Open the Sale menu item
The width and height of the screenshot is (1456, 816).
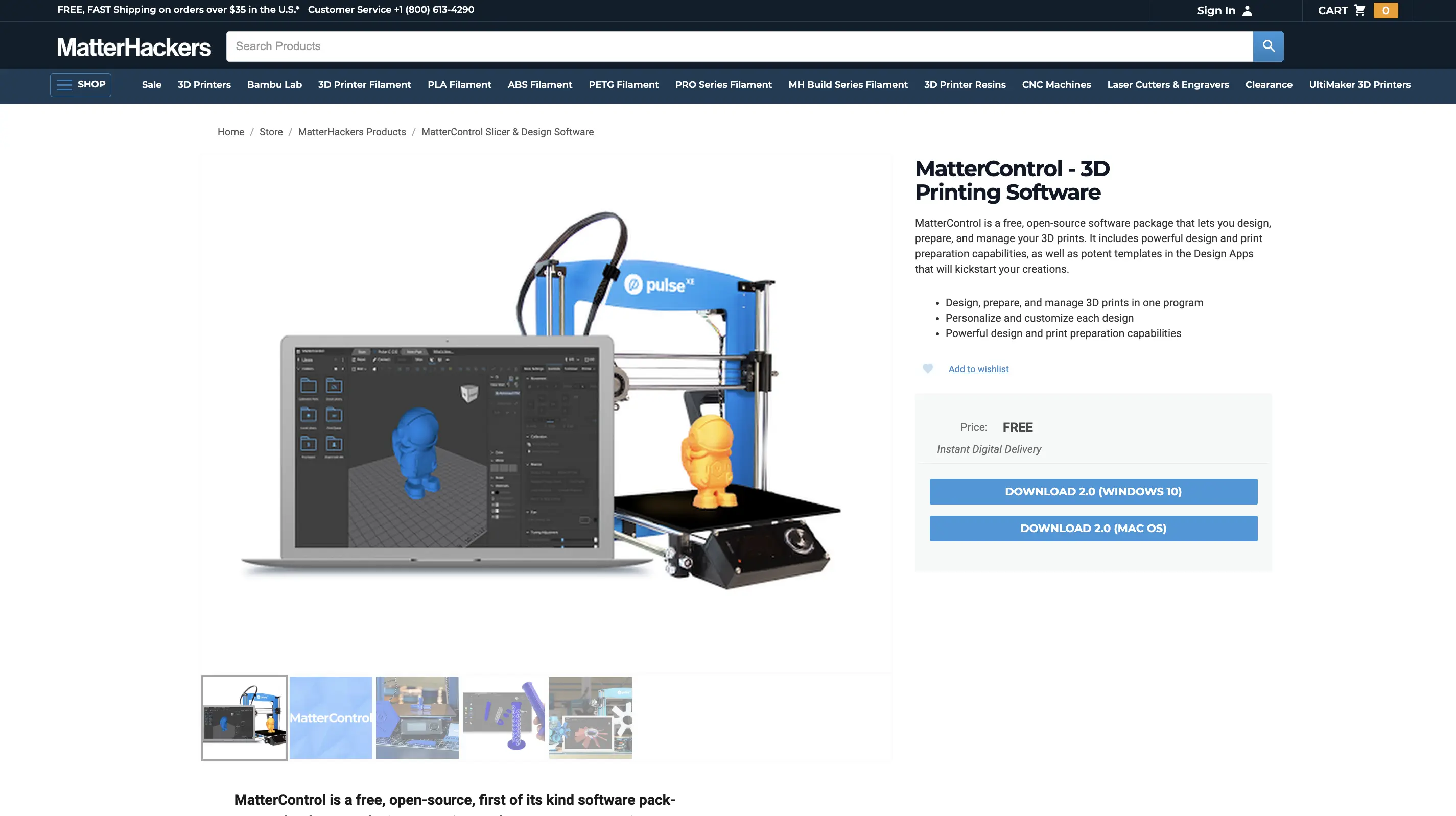(151, 84)
